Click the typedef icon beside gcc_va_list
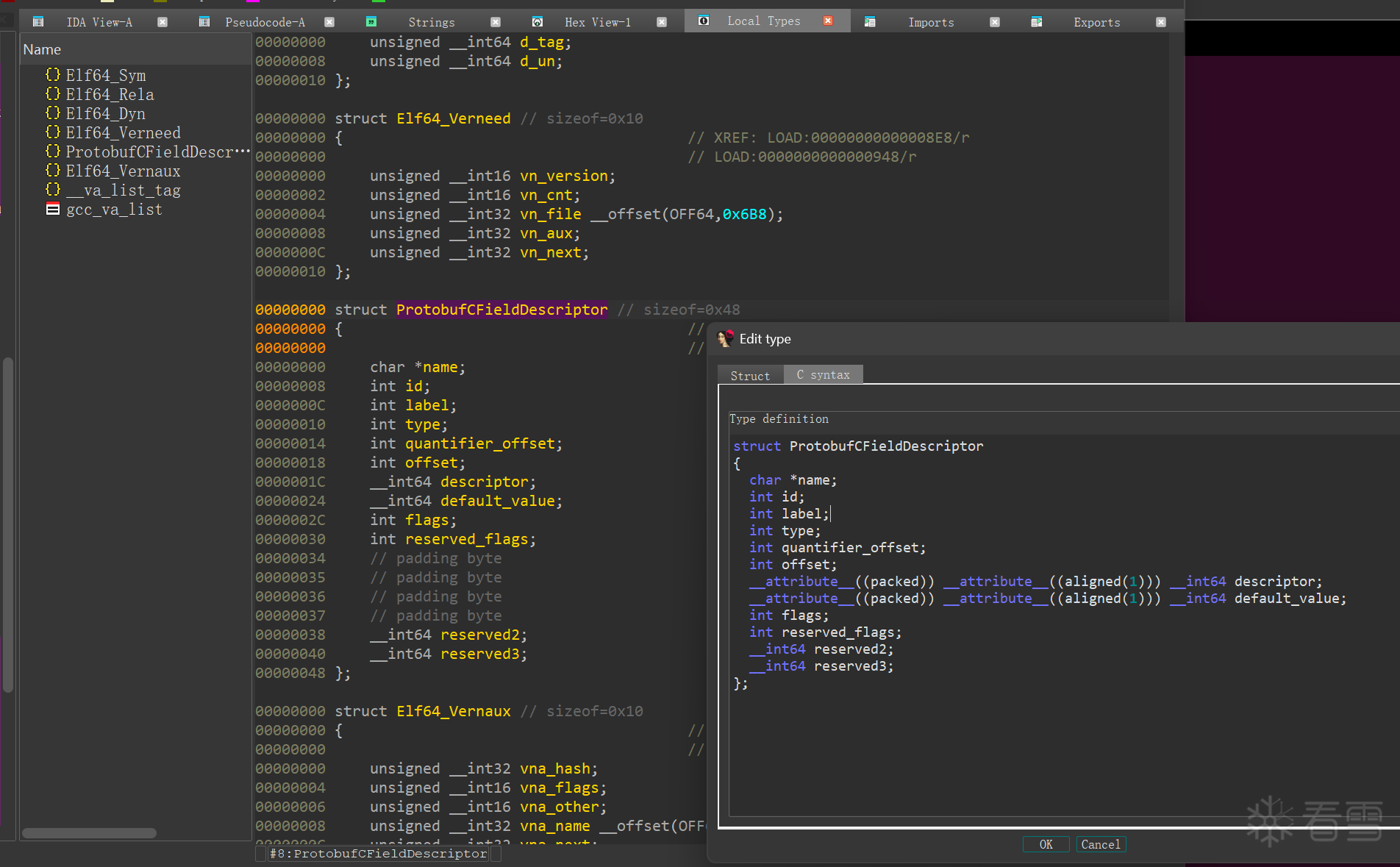1400x867 pixels. click(52, 210)
